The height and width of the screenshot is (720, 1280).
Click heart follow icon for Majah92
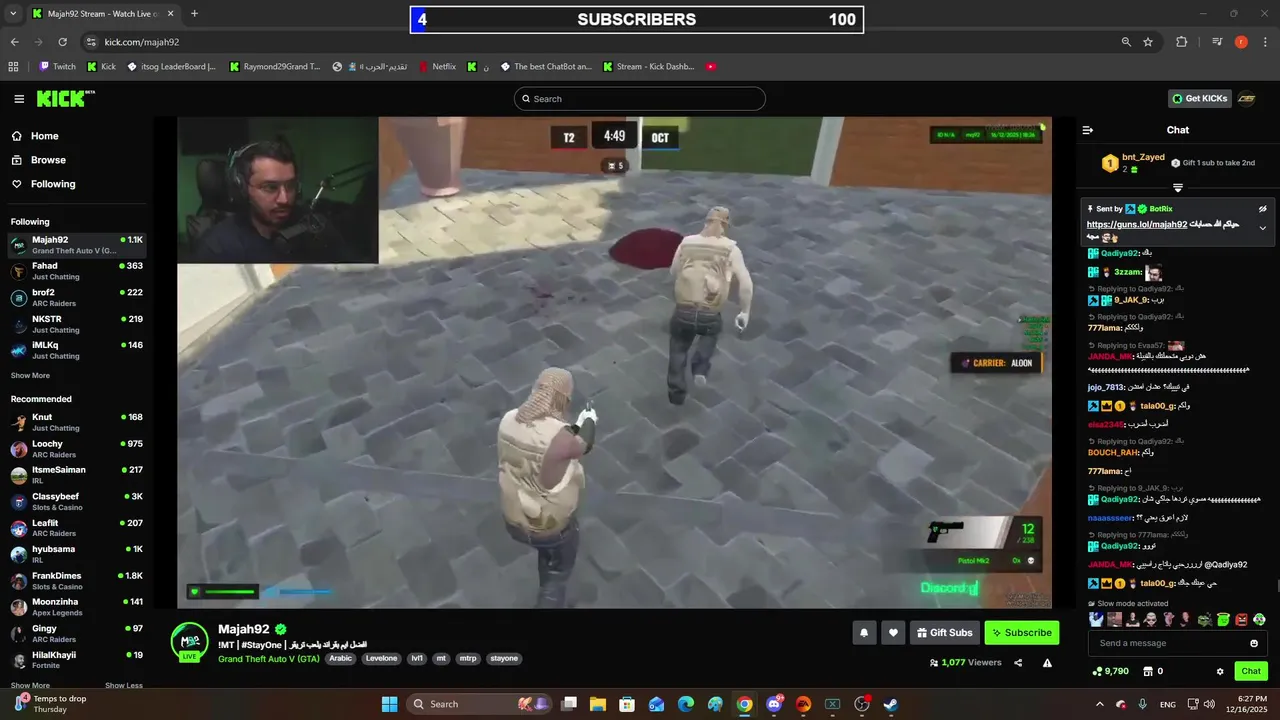[x=894, y=632]
